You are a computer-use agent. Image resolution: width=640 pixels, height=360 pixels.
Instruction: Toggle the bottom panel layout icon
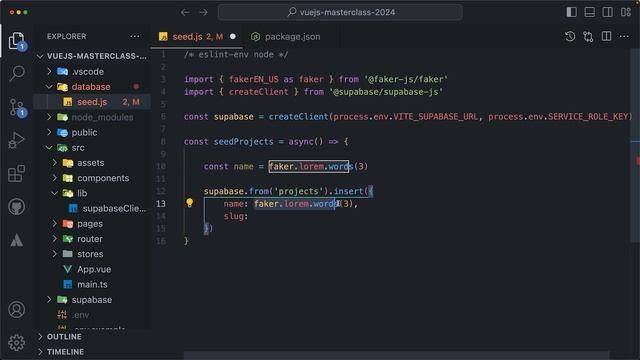coord(589,12)
